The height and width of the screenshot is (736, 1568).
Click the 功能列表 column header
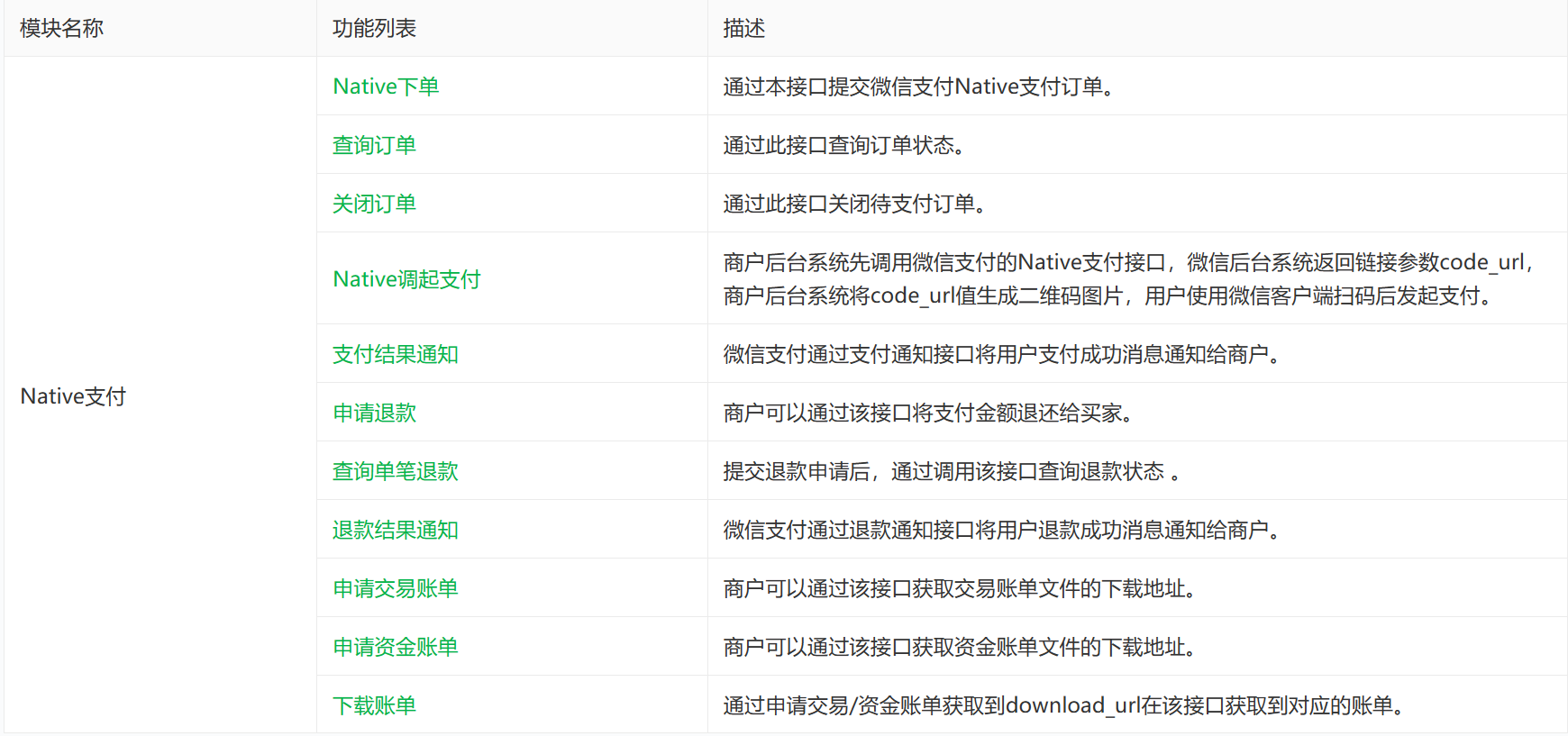click(x=374, y=29)
